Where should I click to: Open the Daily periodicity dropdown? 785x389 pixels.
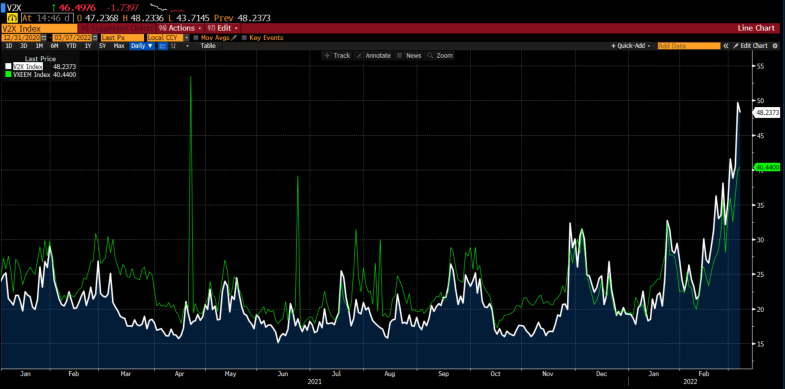pos(143,46)
